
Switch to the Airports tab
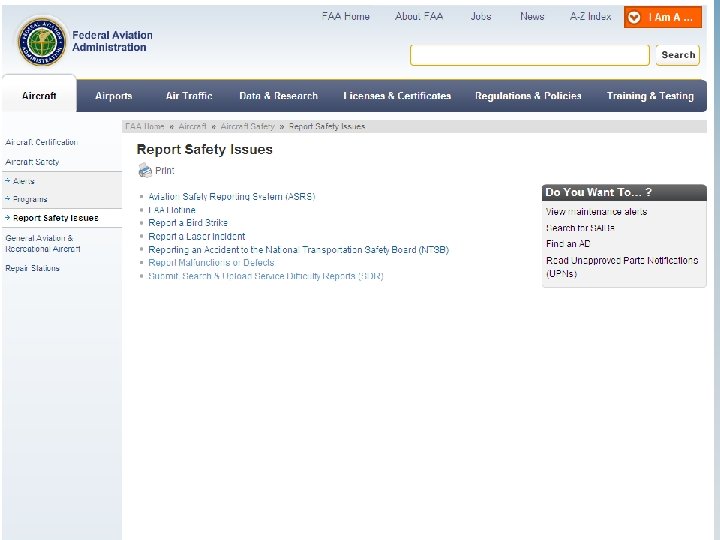pyautogui.click(x=113, y=96)
